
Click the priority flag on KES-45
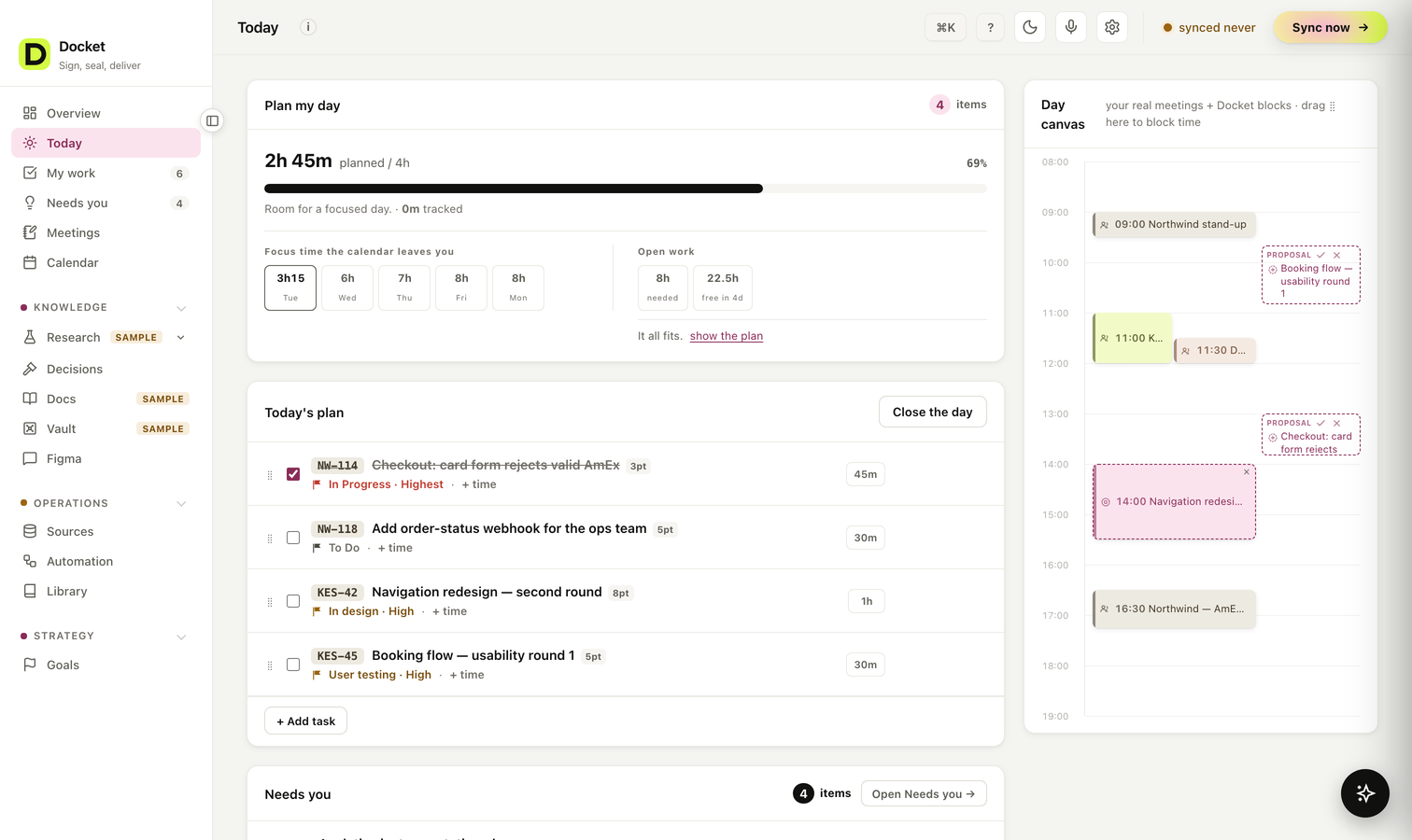(317, 675)
